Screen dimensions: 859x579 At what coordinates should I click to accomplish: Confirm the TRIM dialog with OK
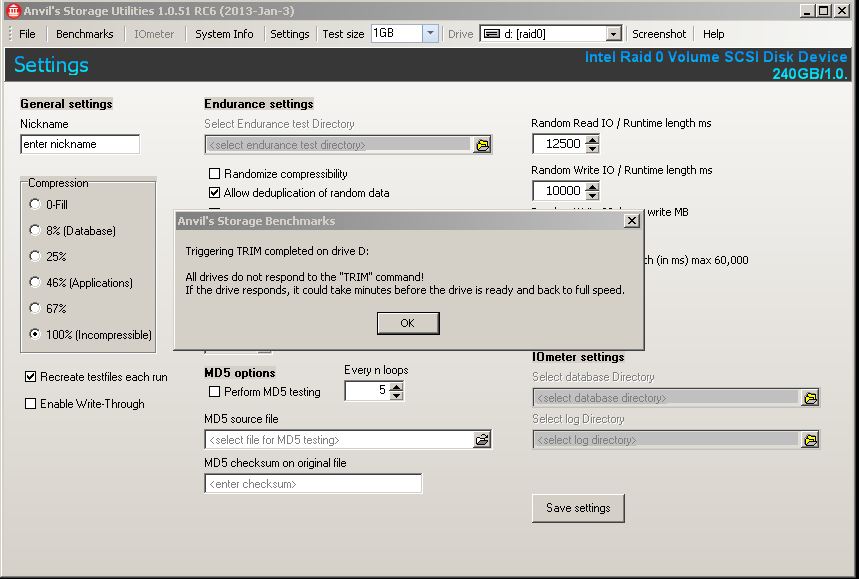408,323
